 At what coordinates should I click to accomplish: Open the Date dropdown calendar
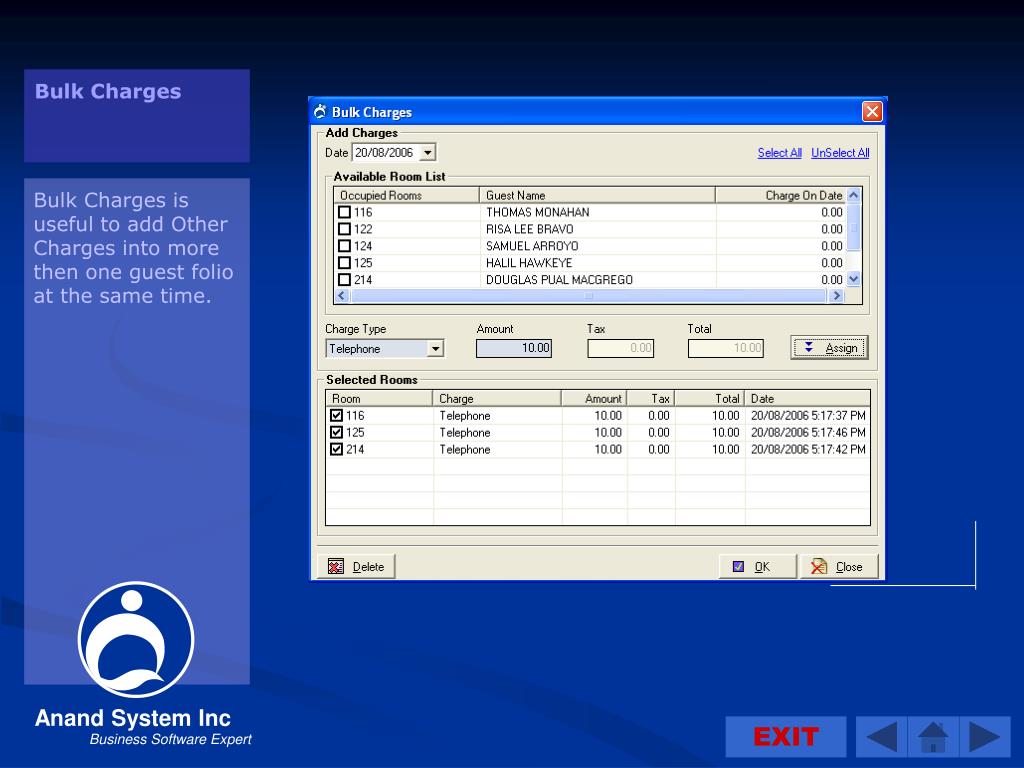point(427,153)
